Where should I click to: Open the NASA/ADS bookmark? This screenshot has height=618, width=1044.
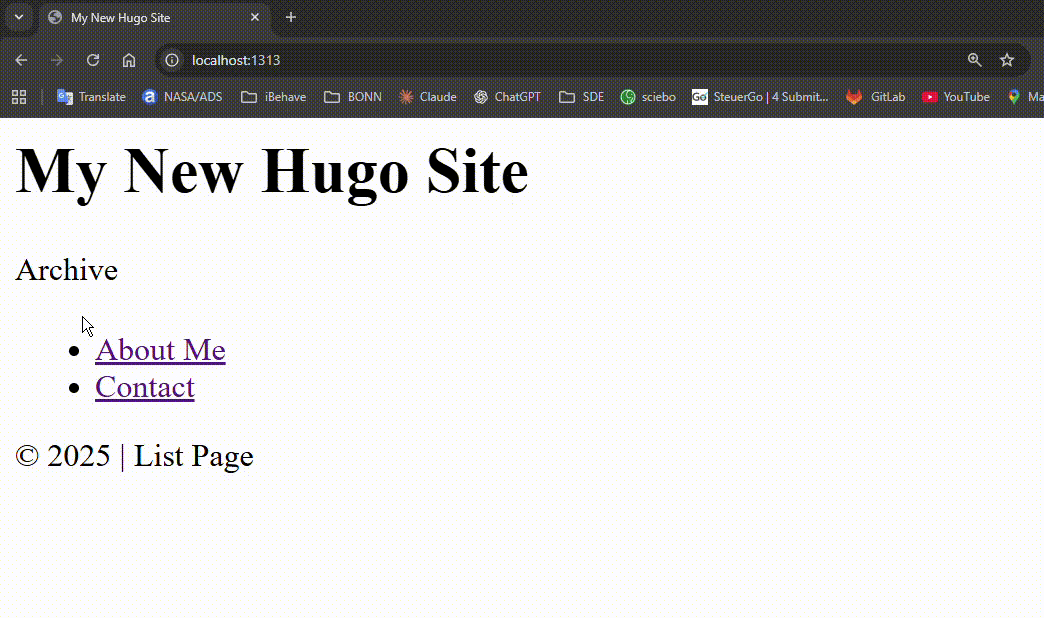point(182,97)
